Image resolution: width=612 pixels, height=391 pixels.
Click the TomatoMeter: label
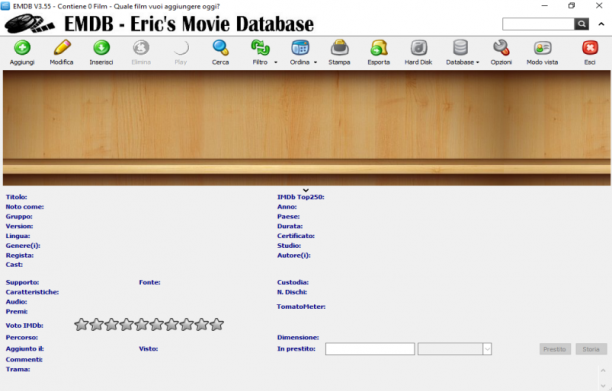301,307
